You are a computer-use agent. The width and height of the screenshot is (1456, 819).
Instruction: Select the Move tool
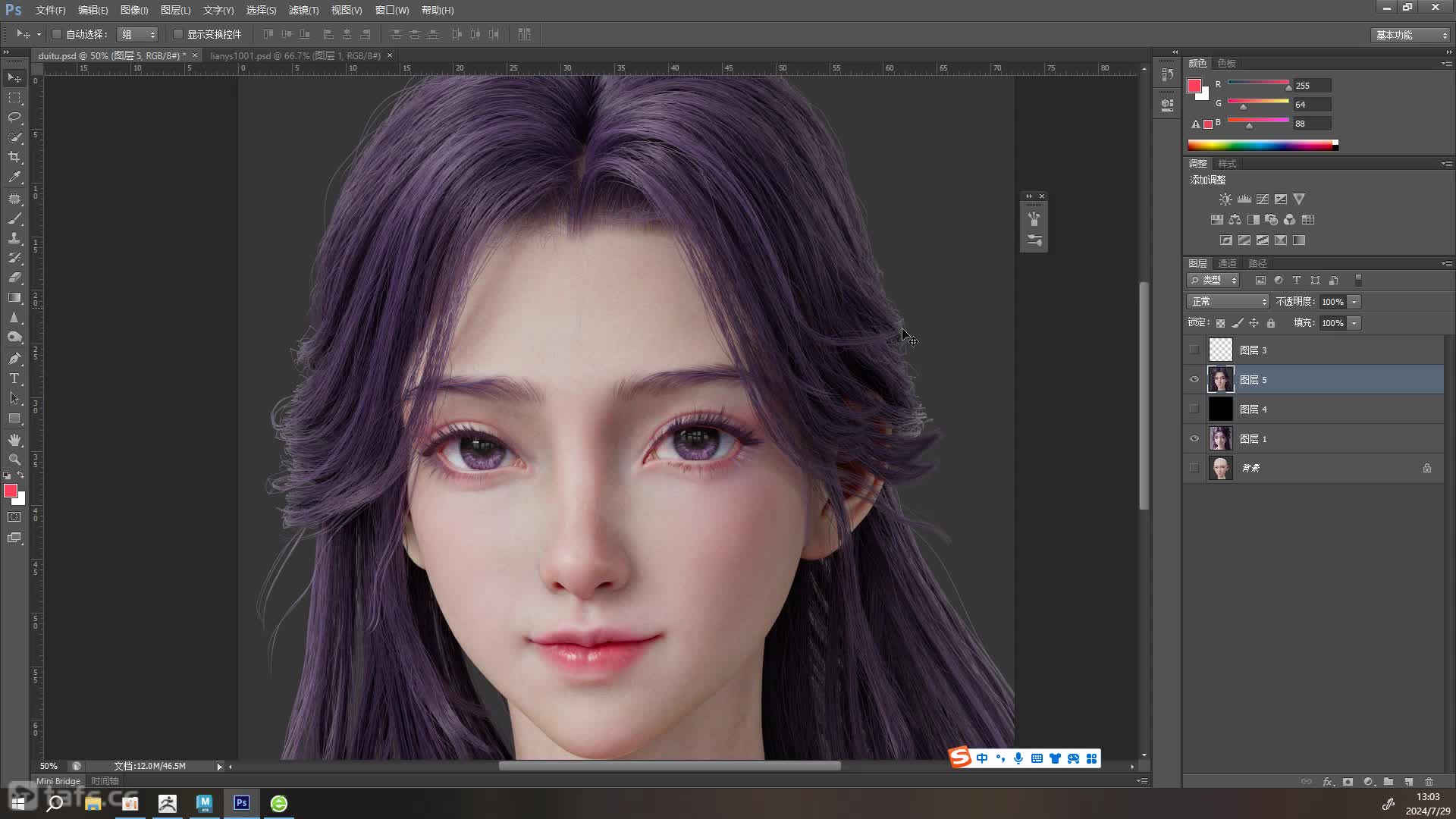tap(14, 78)
